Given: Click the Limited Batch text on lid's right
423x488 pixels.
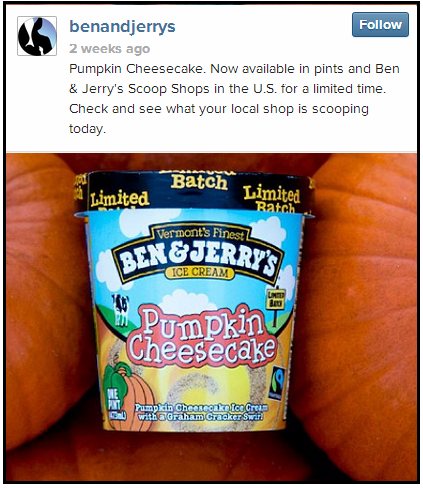Looking at the screenshot, I should pyautogui.click(x=272, y=199).
